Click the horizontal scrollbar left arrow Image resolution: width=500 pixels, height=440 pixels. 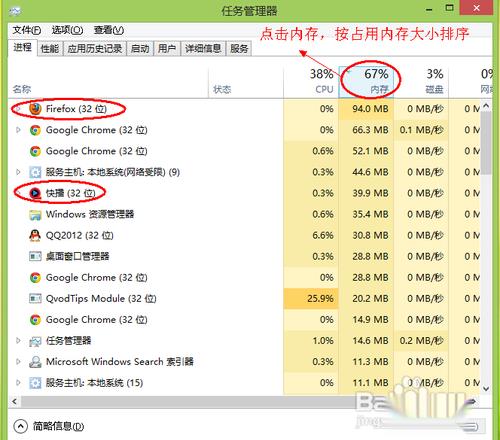pyautogui.click(x=14, y=401)
